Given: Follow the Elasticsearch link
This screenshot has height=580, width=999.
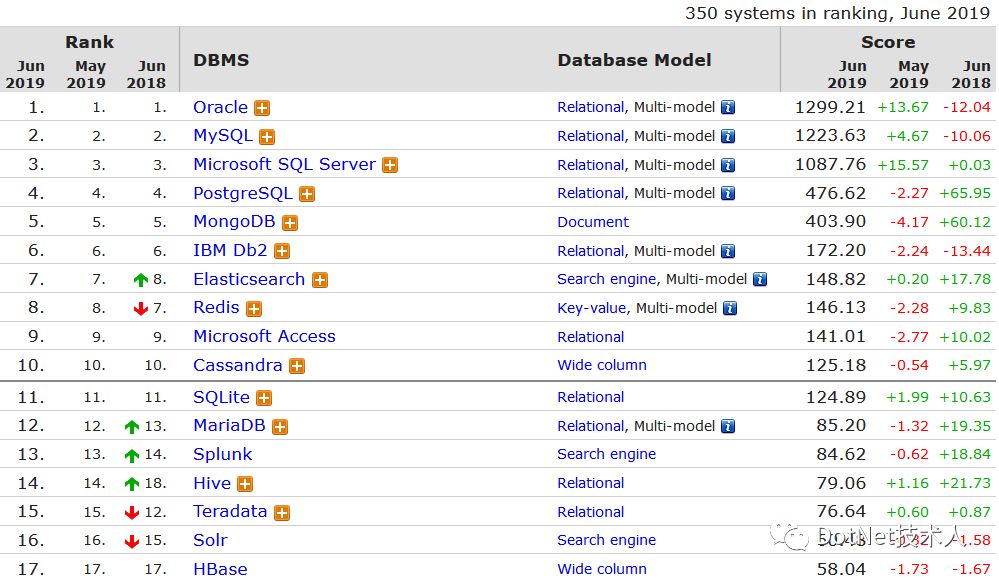Looking at the screenshot, I should 249,279.
